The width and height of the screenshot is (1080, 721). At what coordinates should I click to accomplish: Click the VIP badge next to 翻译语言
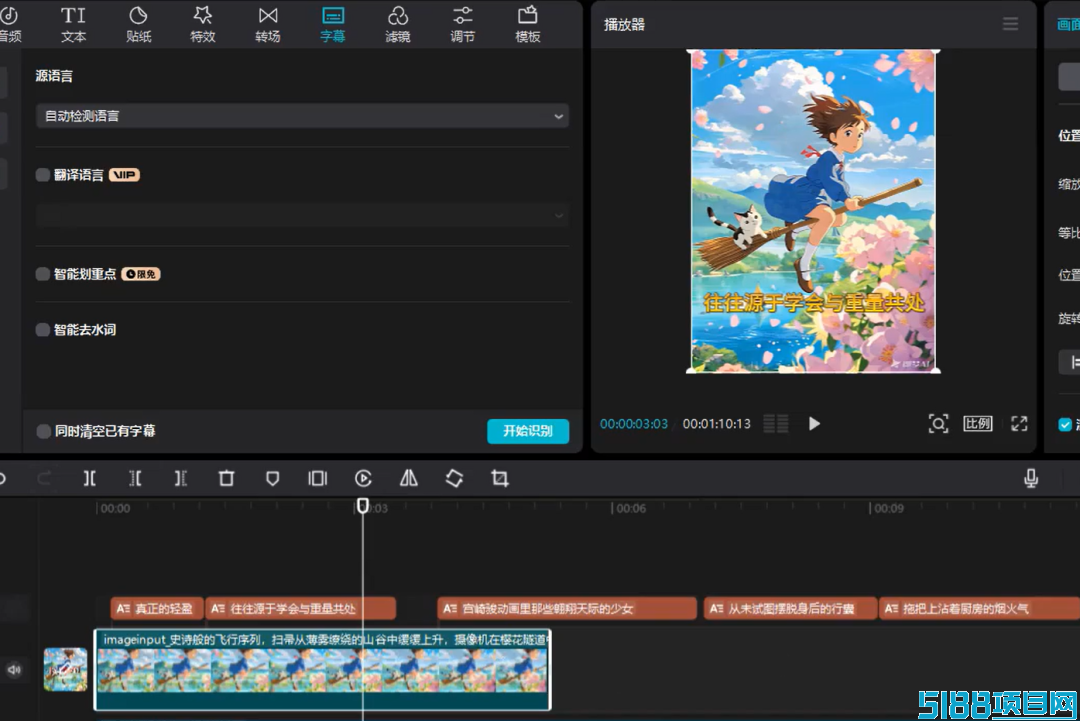(x=124, y=175)
